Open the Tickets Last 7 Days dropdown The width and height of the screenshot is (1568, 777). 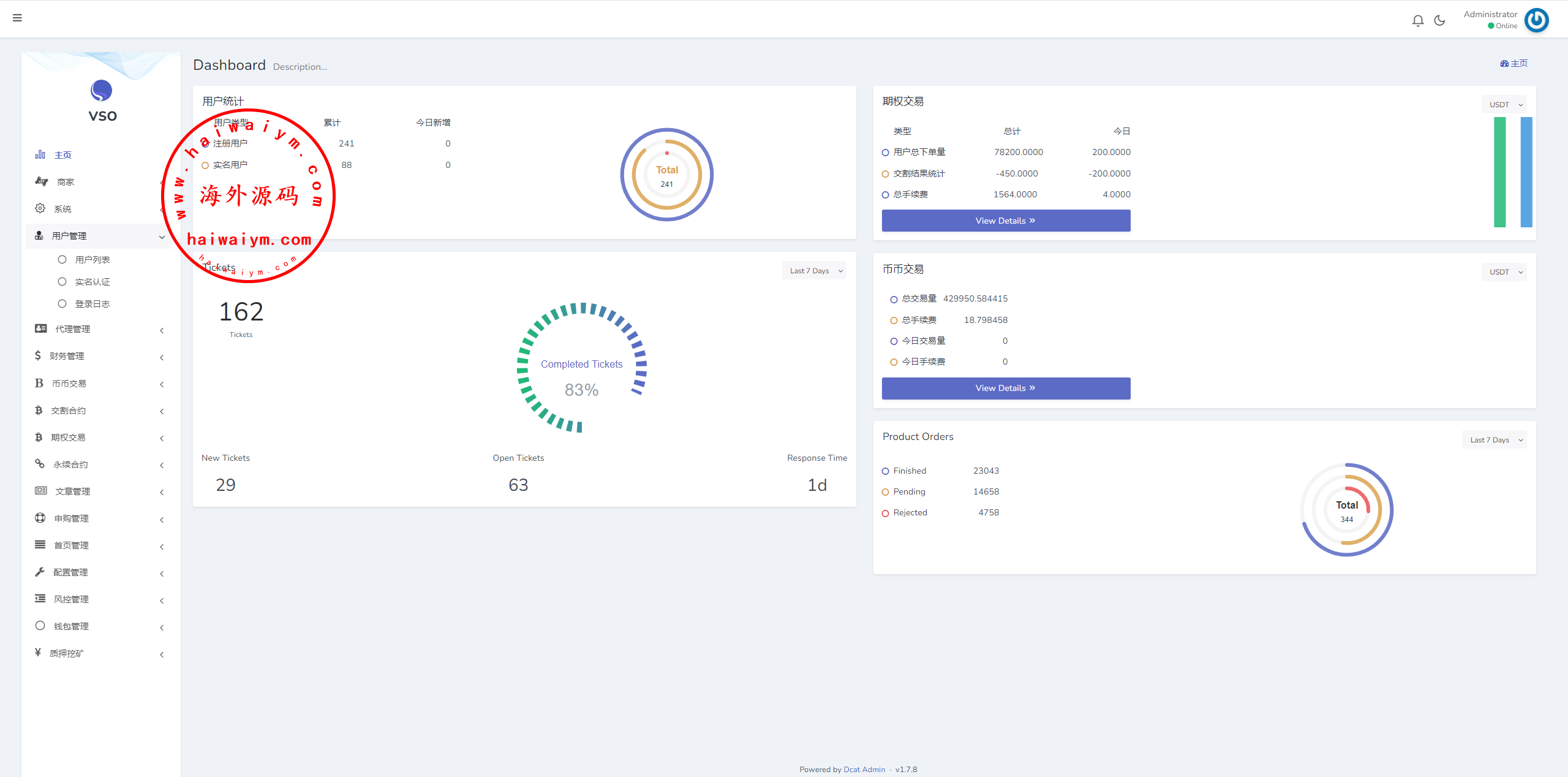click(x=814, y=271)
